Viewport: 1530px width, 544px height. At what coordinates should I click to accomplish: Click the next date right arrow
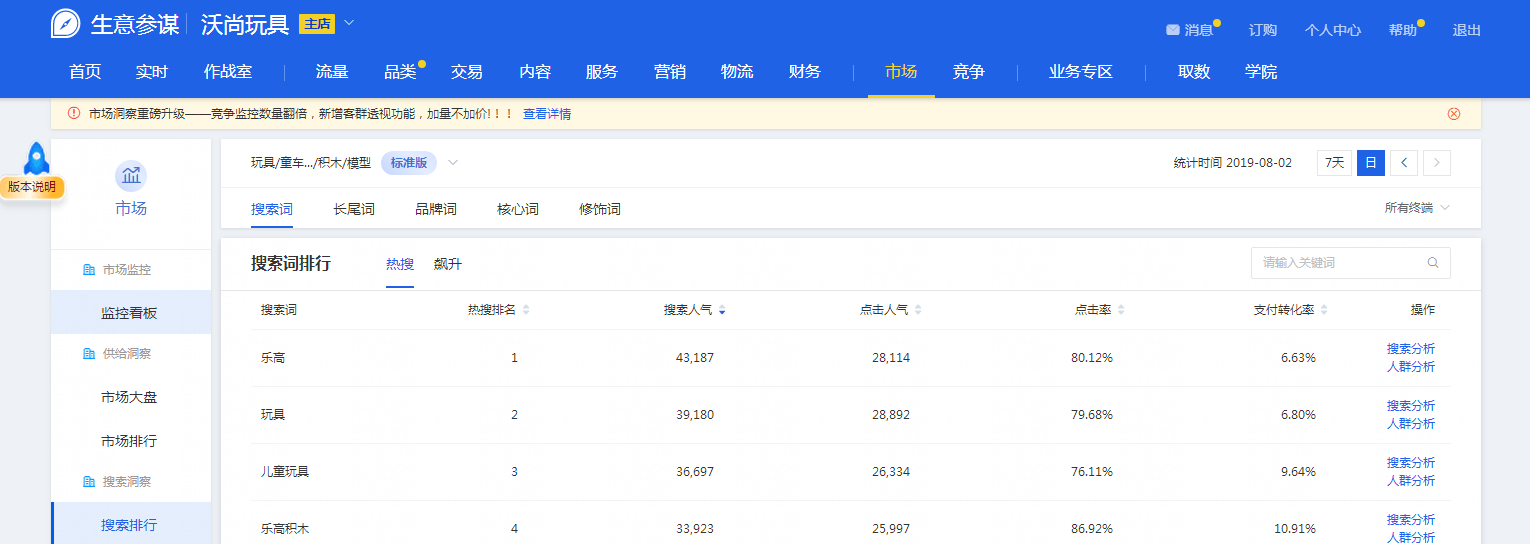[x=1437, y=163]
